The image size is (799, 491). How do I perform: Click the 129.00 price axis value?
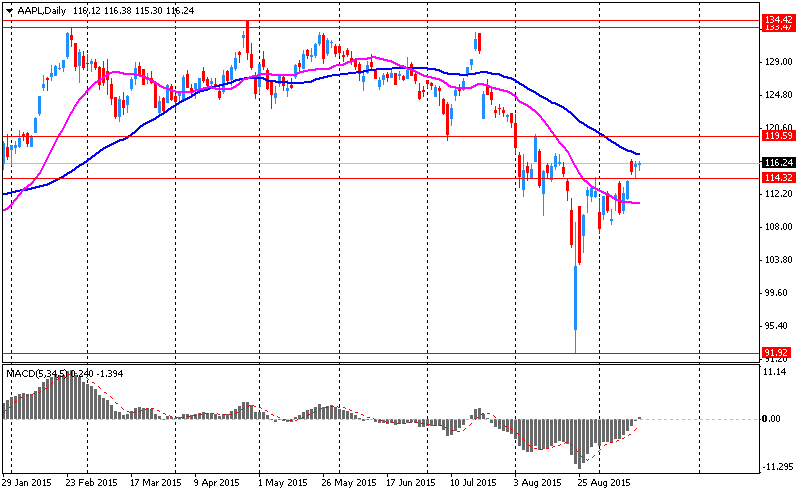(779, 62)
